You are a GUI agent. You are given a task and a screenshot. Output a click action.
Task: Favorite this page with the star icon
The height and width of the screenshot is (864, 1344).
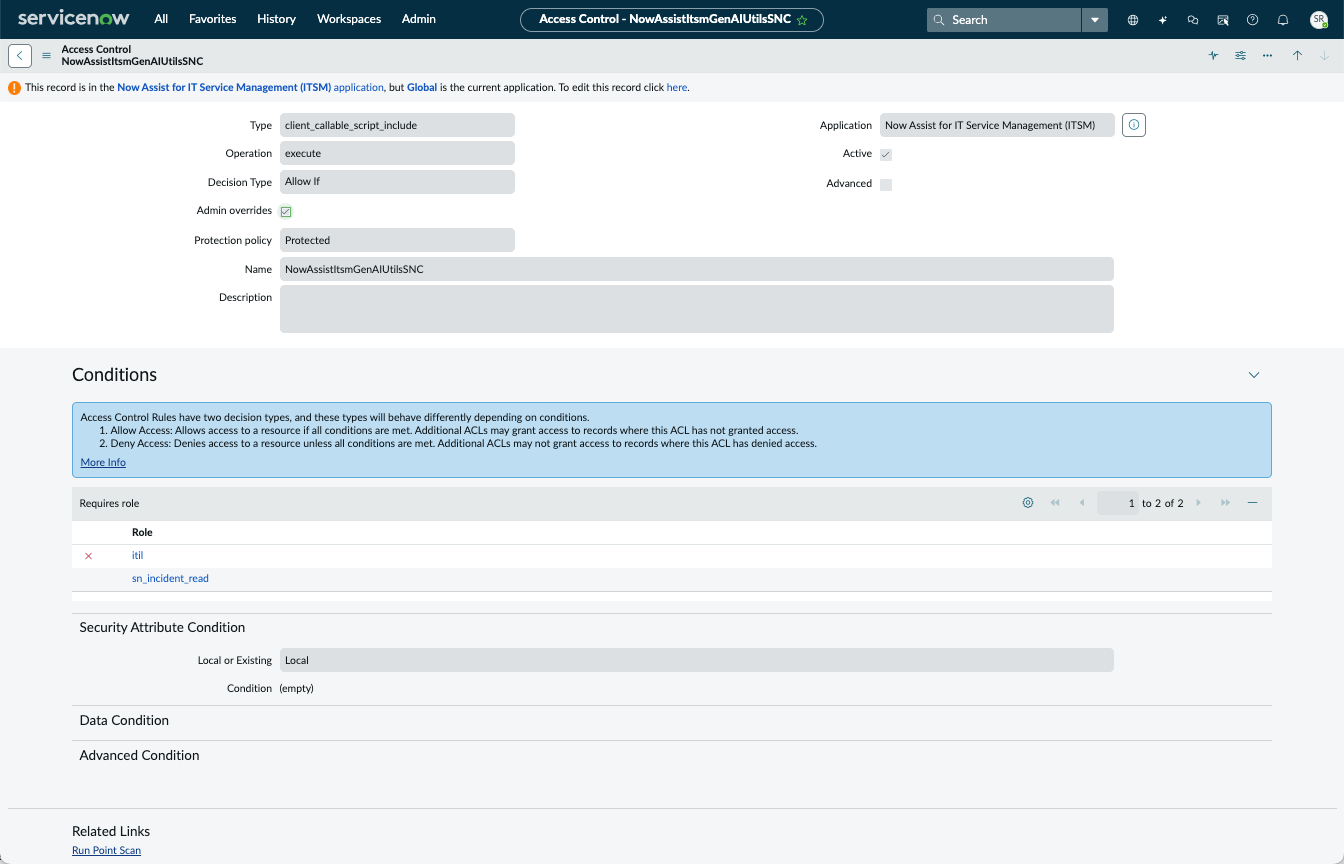point(802,20)
